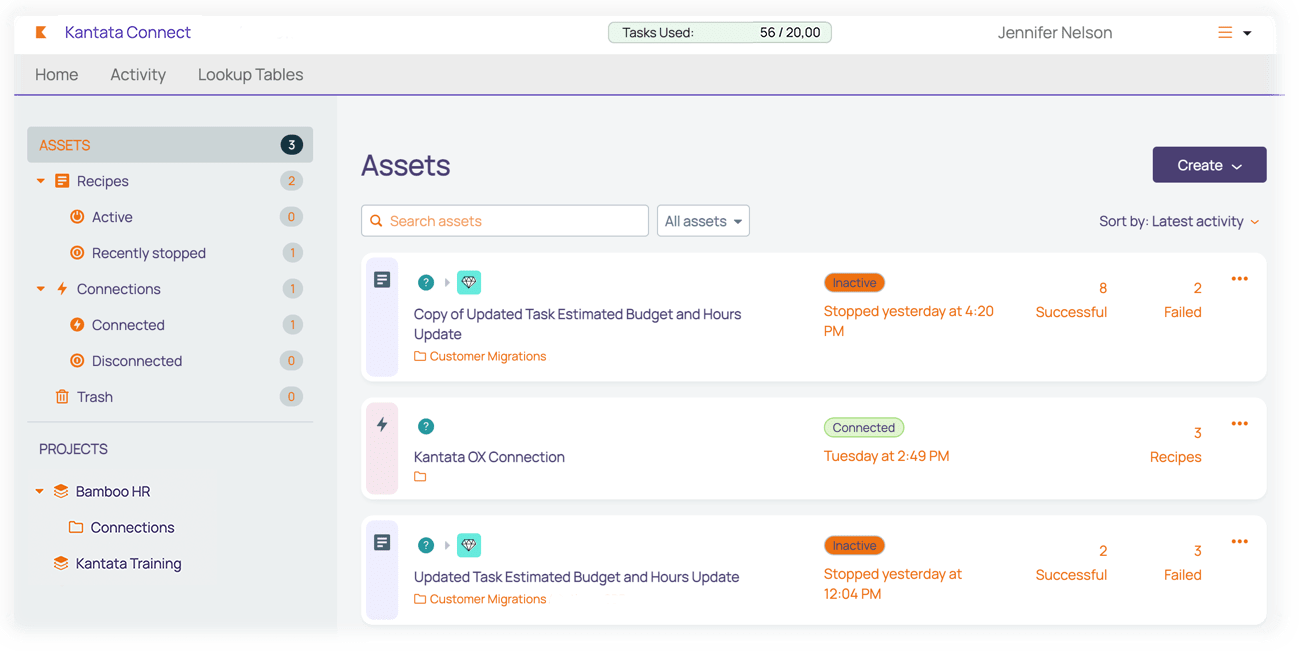
Task: Click the lightning bolt icon on the Kantata OX Connection card
Action: point(382,425)
